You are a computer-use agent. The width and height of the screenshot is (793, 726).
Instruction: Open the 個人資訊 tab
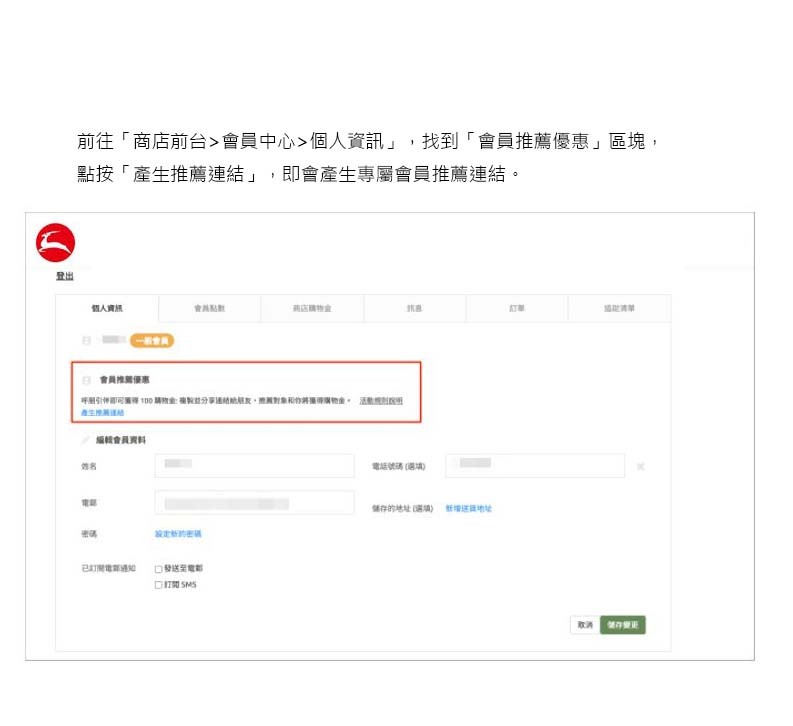coord(107,309)
